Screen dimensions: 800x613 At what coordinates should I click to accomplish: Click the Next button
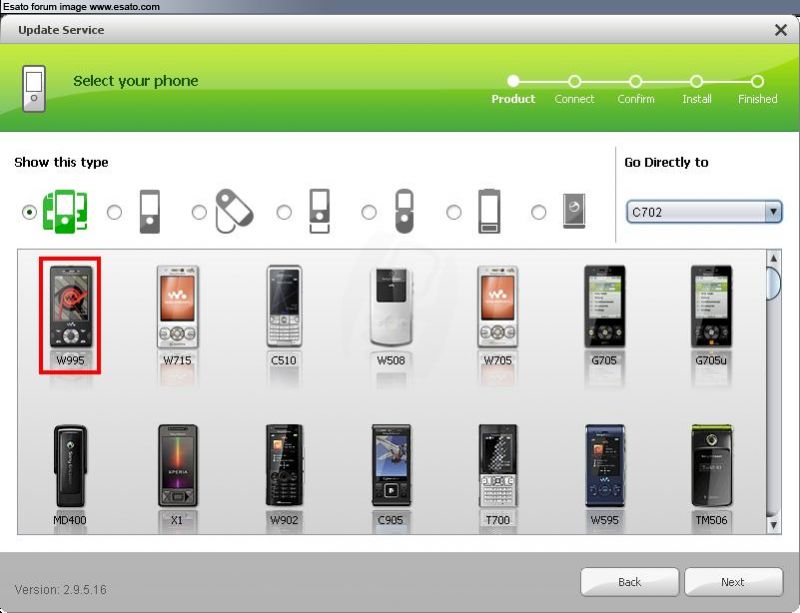tap(733, 582)
